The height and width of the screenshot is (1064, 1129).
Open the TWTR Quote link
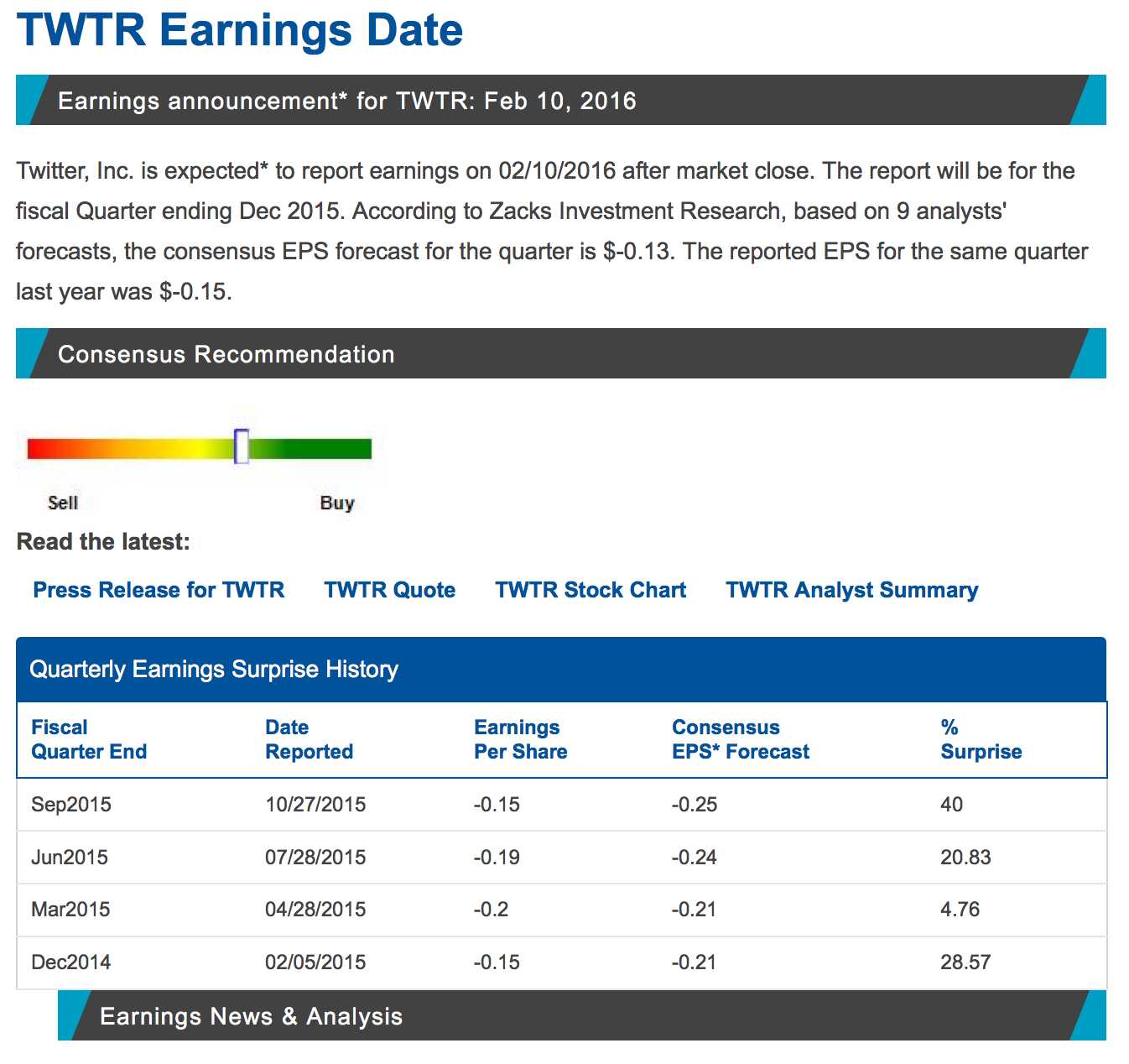[x=390, y=590]
